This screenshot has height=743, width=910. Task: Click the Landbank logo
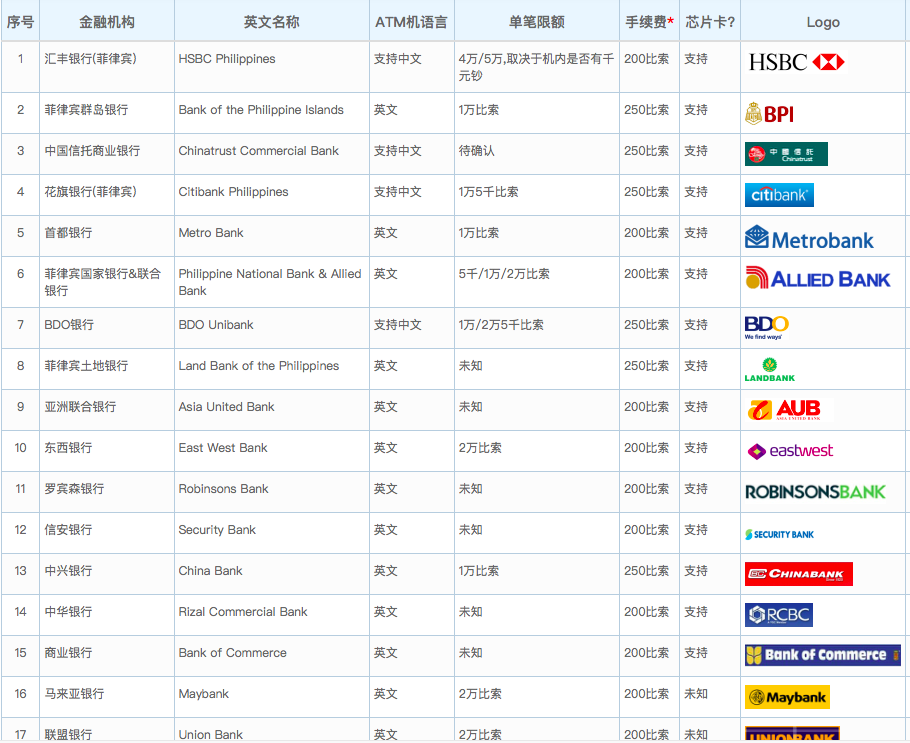pos(769,370)
